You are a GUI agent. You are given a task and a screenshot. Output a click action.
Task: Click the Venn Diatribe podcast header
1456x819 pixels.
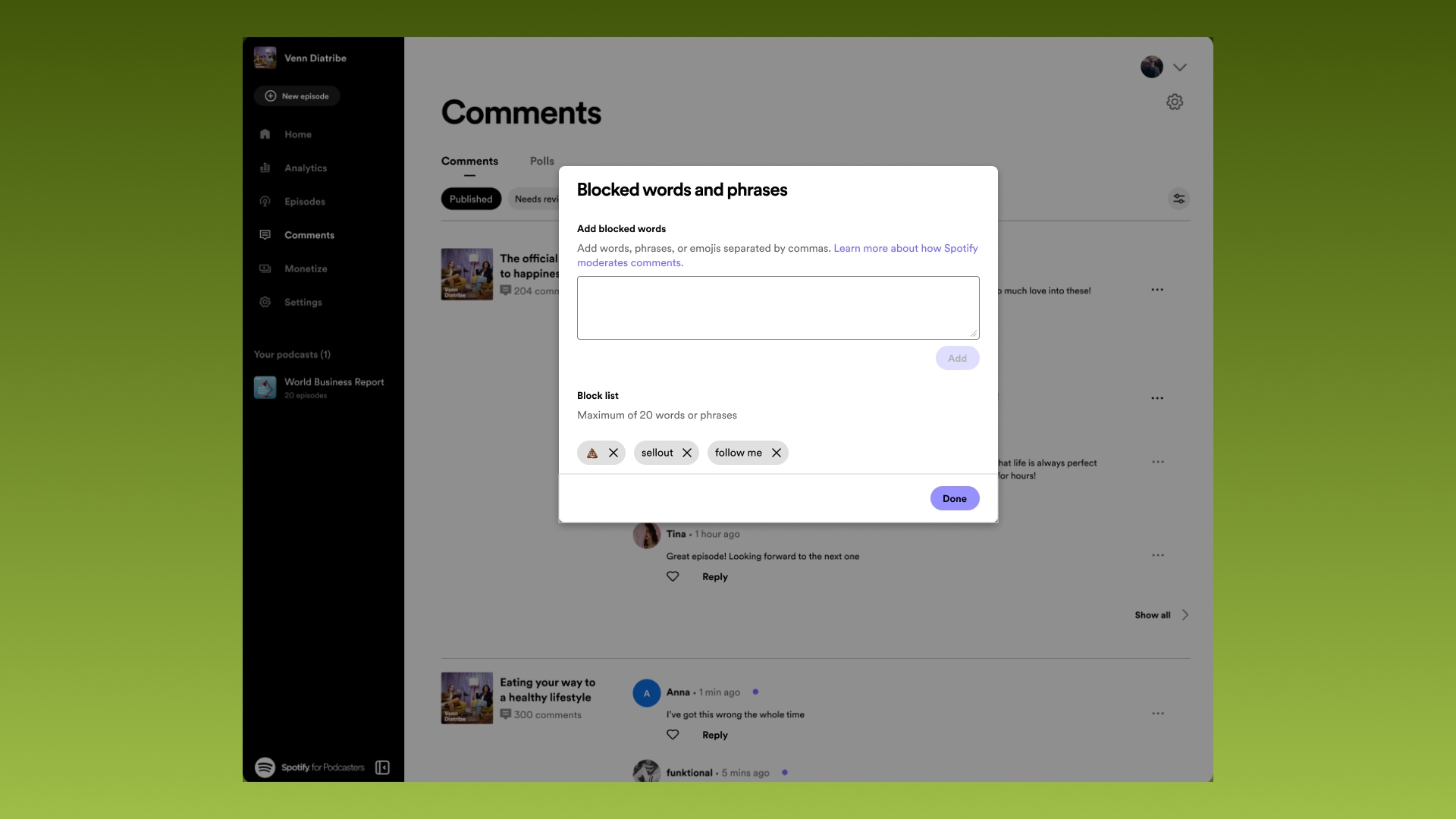point(300,58)
